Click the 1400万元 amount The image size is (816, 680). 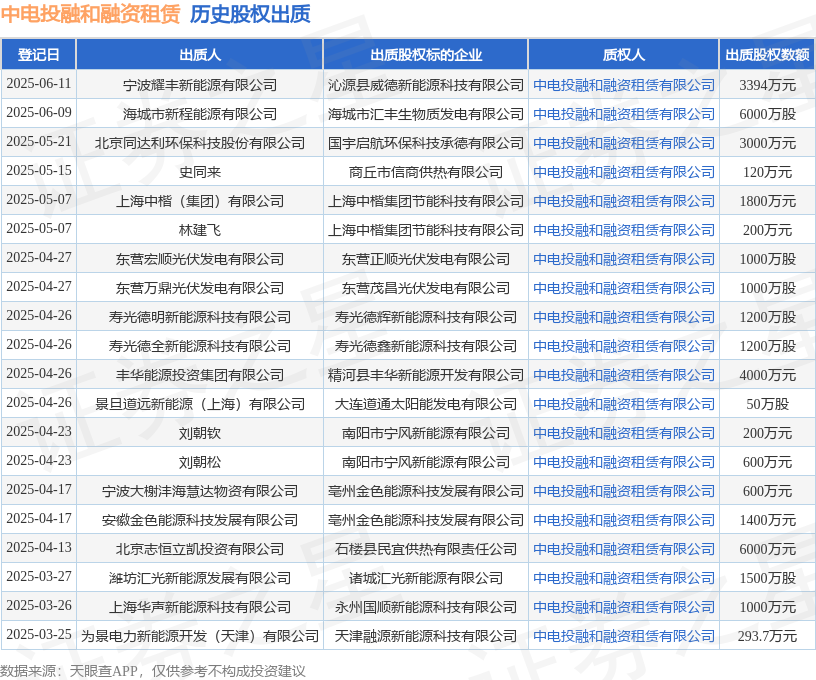pos(768,520)
